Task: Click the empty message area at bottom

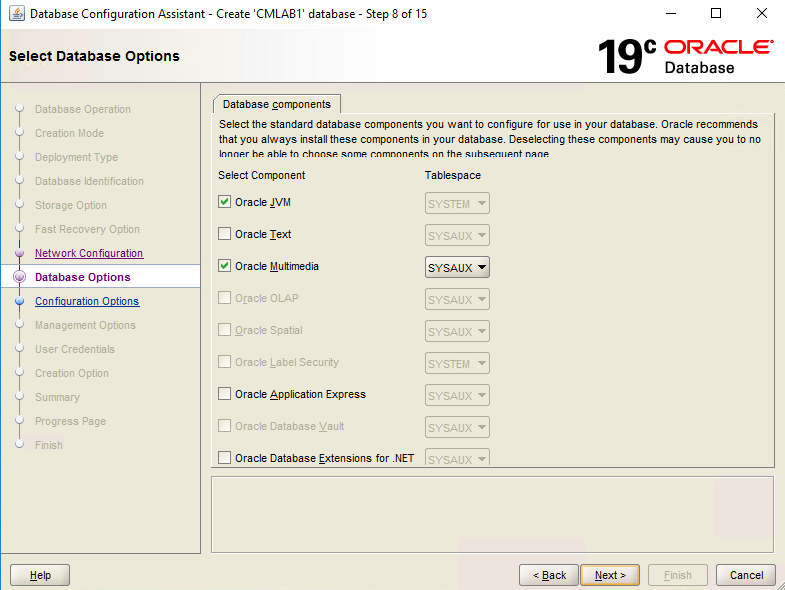Action: click(x=493, y=514)
